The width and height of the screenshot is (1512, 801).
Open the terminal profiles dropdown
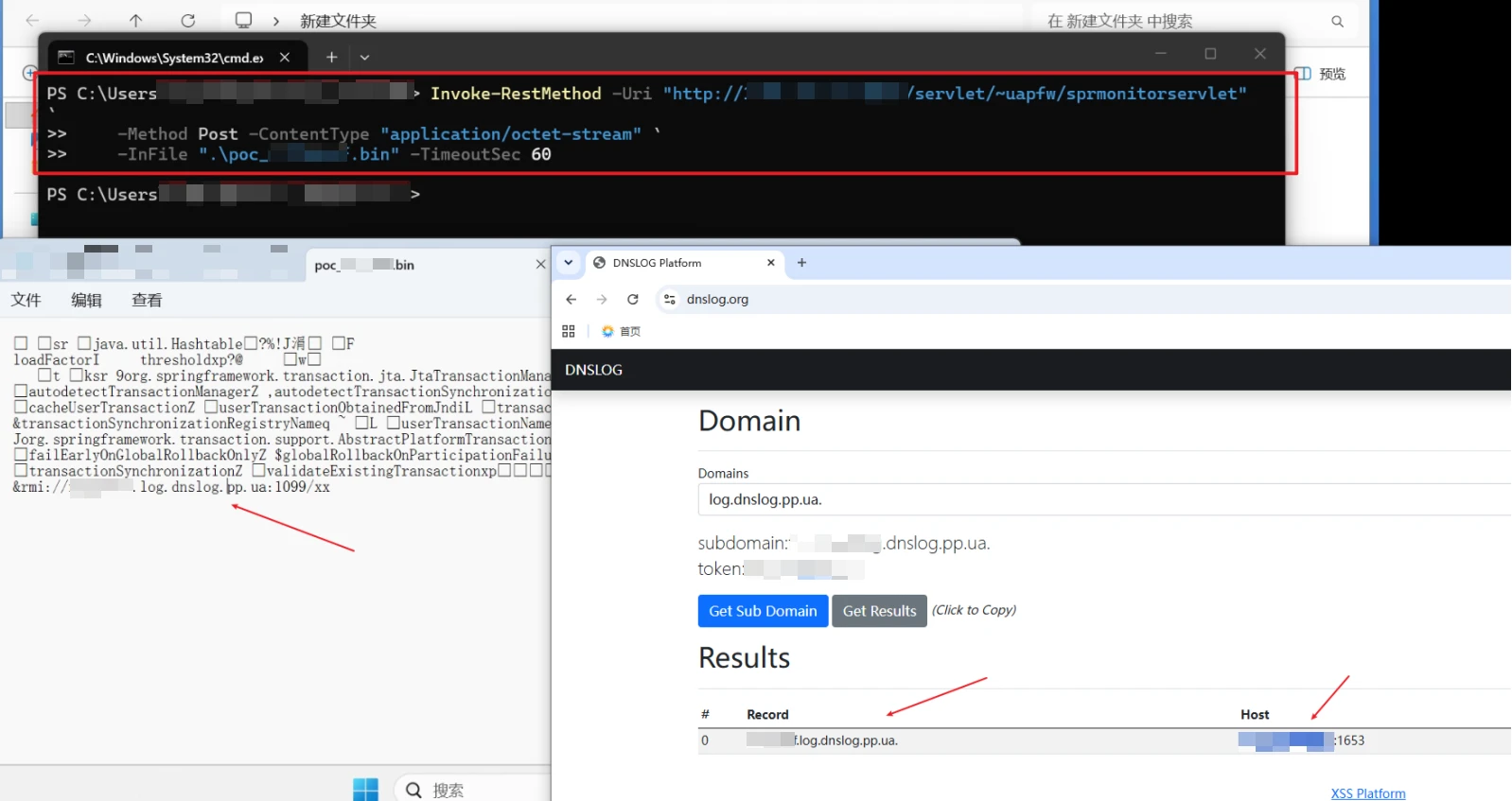[364, 58]
